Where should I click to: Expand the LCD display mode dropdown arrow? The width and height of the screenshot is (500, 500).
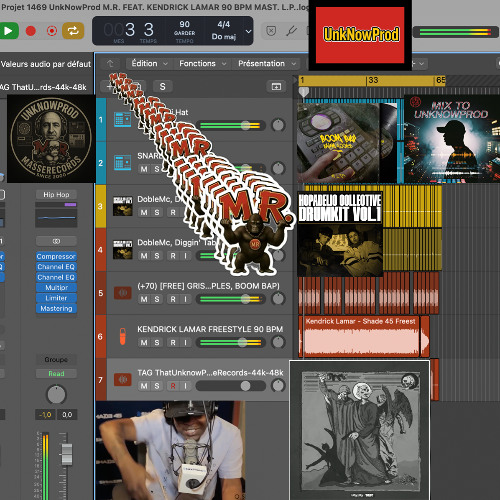[x=248, y=31]
